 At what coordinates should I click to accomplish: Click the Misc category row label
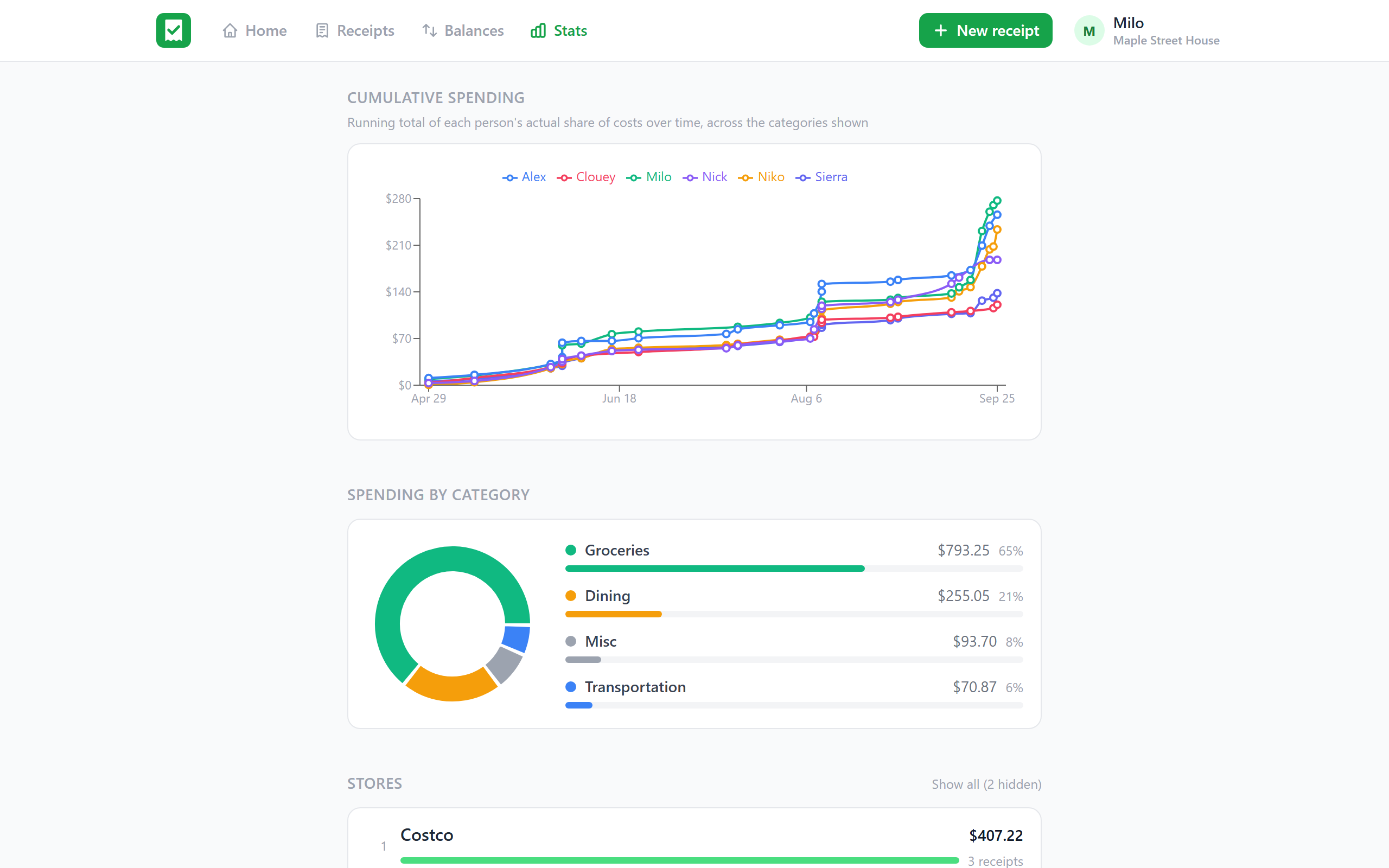601,641
